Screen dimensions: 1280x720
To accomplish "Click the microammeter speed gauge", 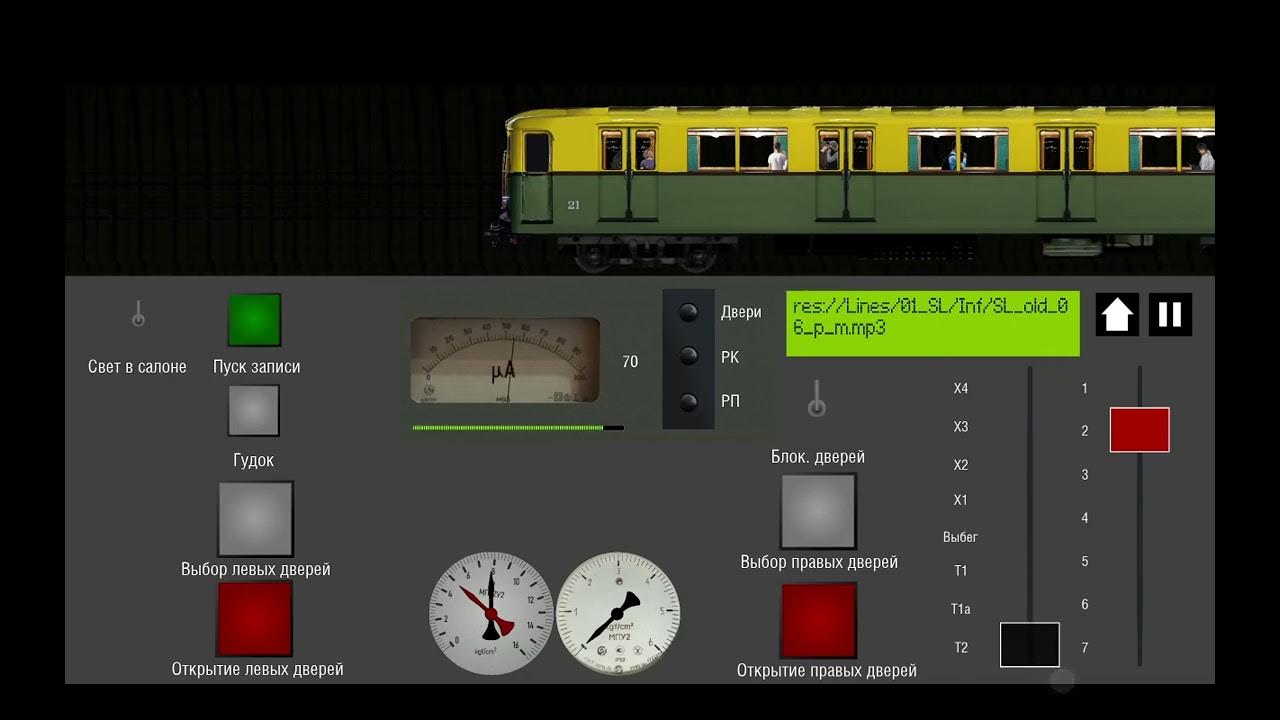I will coord(505,360).
